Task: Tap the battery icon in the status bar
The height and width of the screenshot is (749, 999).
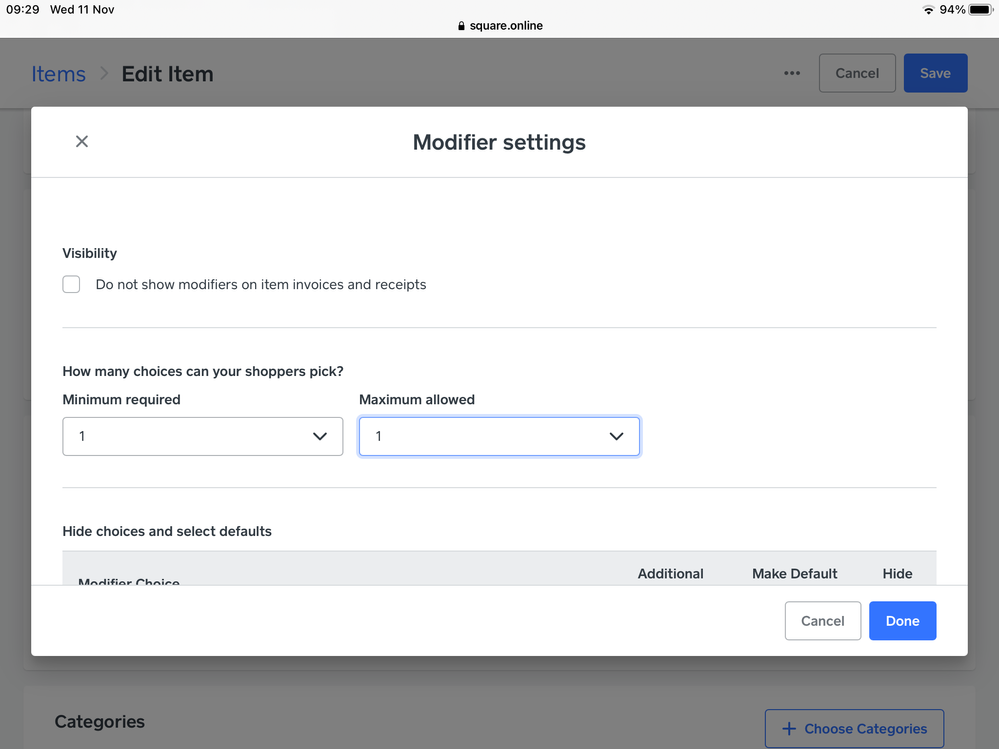Action: point(980,10)
